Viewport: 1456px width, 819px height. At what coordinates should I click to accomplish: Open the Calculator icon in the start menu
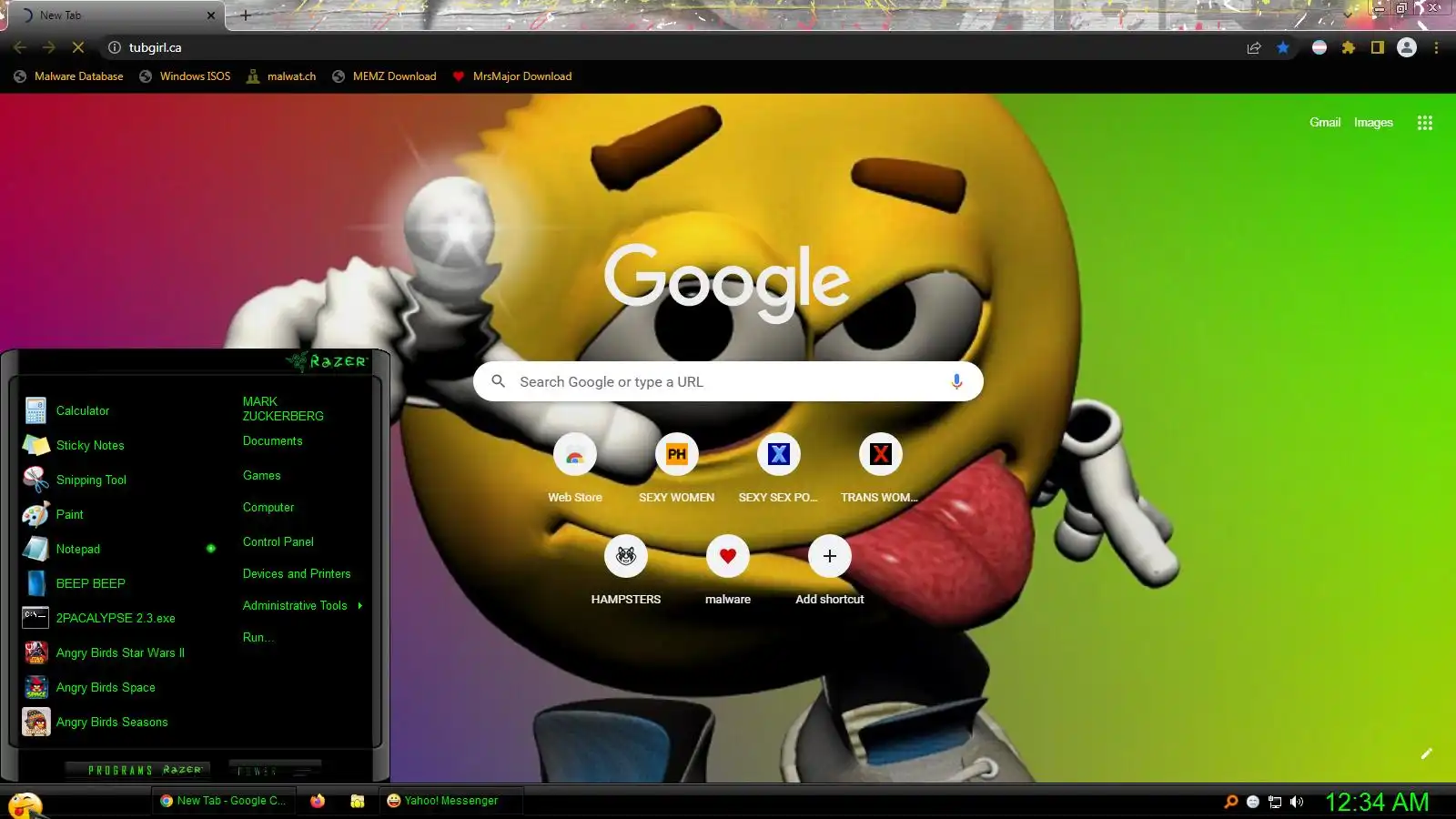(35, 410)
